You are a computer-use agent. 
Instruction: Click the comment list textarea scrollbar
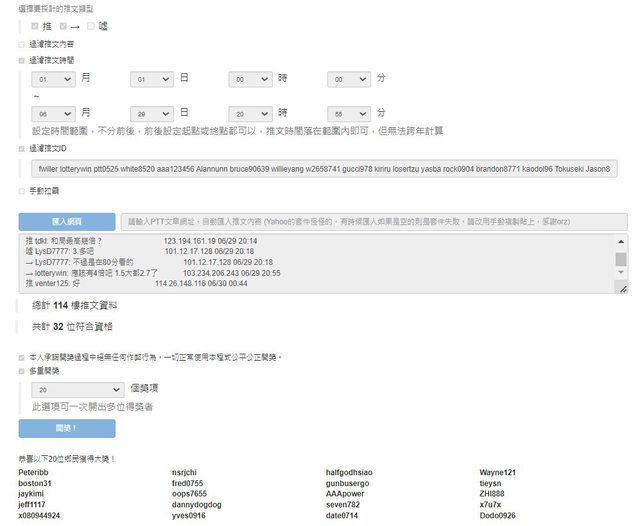tap(621, 262)
